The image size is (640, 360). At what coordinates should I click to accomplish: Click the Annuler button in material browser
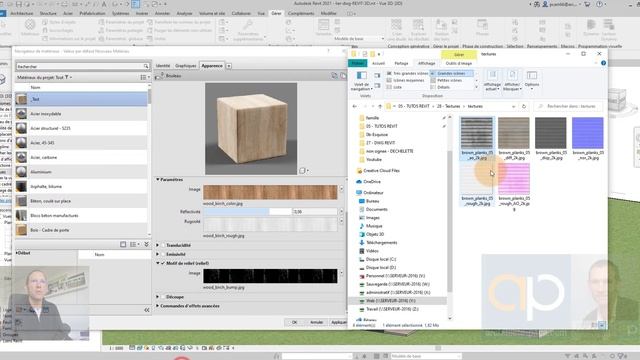pyautogui.click(x=317, y=322)
